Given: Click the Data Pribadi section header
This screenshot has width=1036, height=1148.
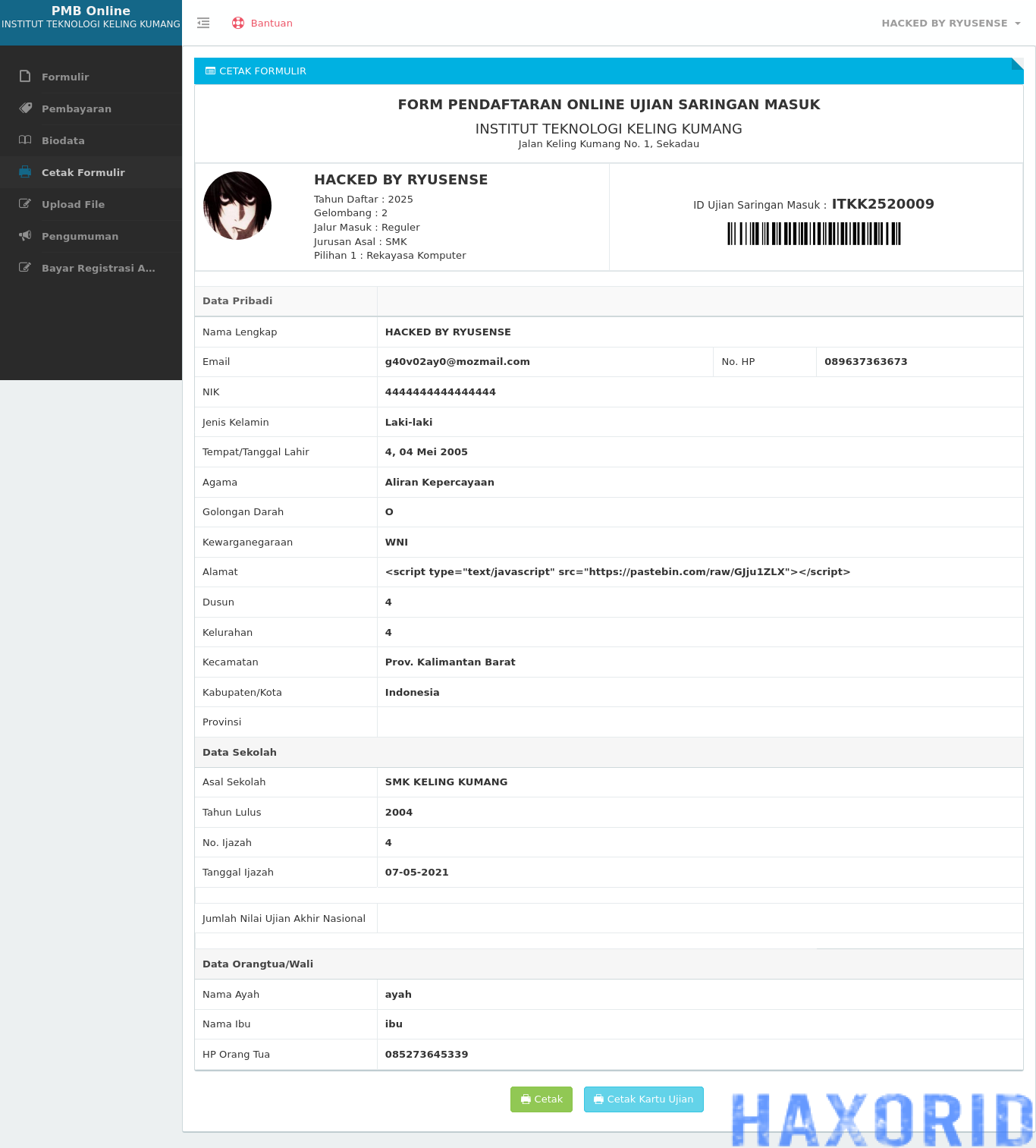Looking at the screenshot, I should (x=237, y=301).
